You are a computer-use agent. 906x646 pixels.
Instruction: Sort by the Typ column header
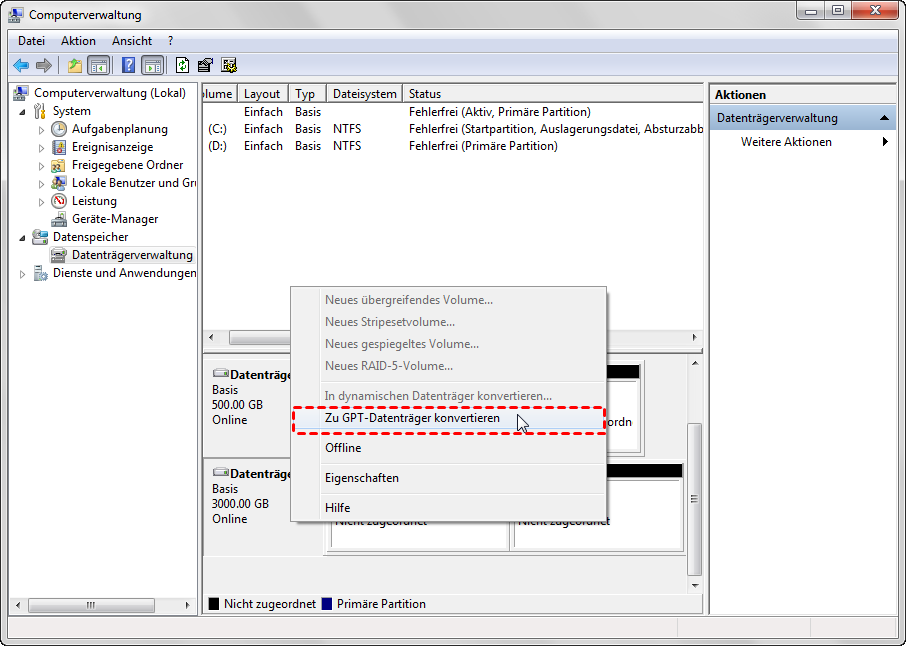[306, 94]
